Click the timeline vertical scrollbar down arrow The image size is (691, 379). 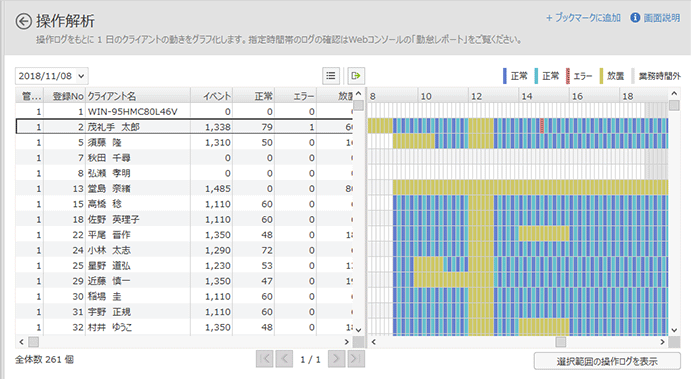pyautogui.click(x=674, y=329)
